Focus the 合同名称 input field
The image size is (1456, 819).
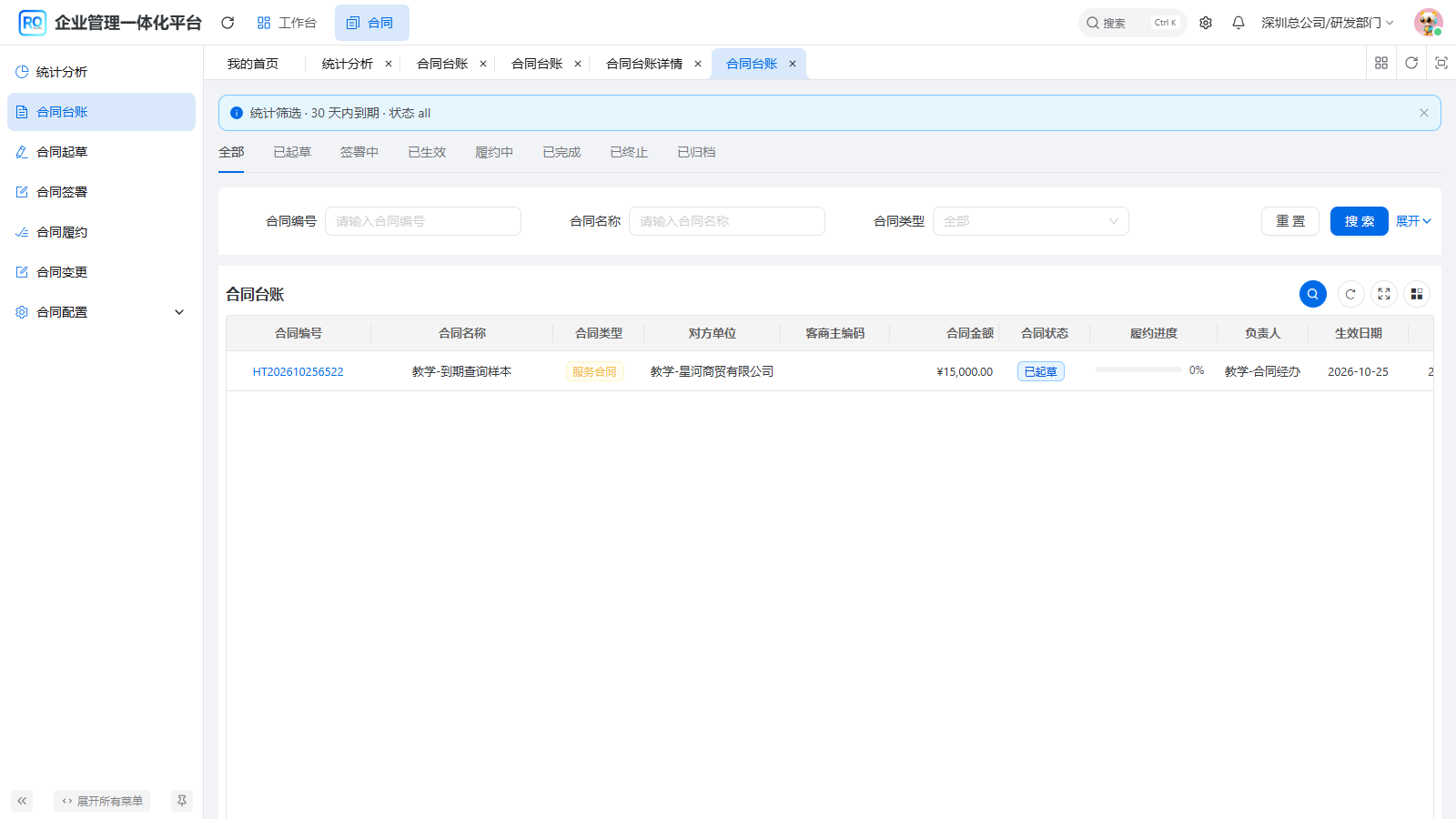(727, 221)
